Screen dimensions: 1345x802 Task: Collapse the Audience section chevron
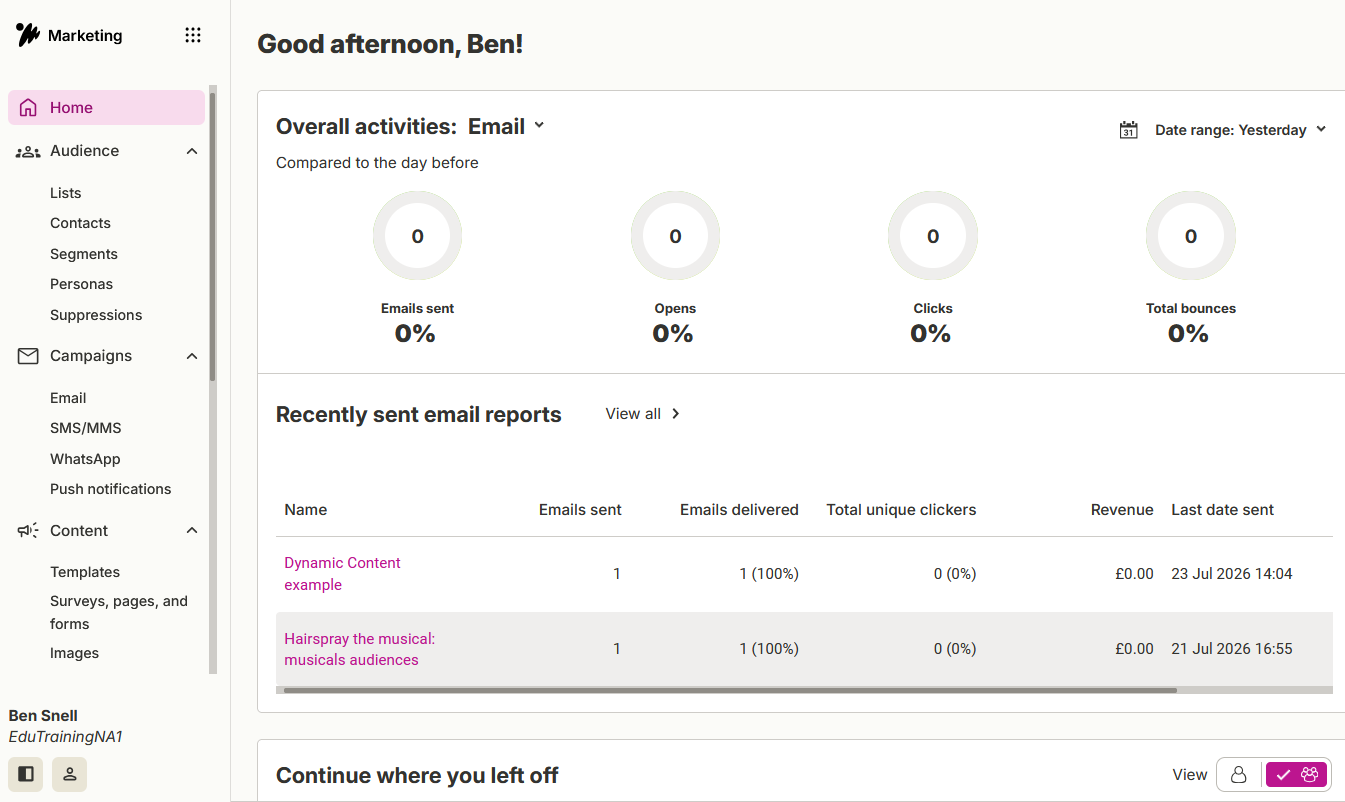[x=192, y=151]
